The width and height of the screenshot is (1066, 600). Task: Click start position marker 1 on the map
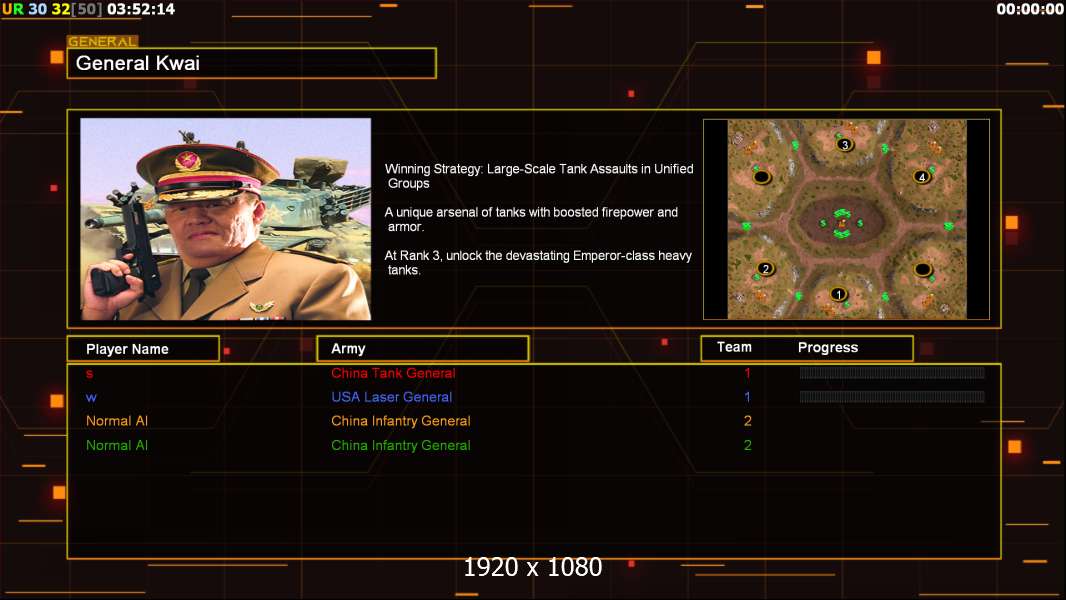pos(838,294)
